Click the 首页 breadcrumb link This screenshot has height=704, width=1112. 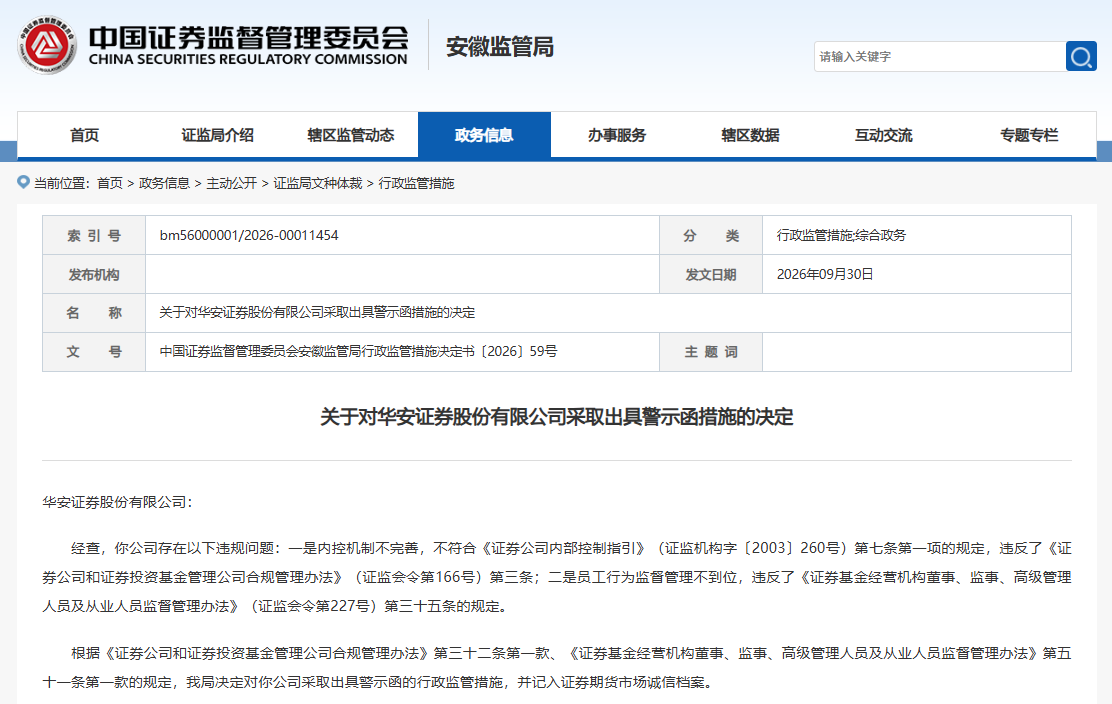coord(110,184)
